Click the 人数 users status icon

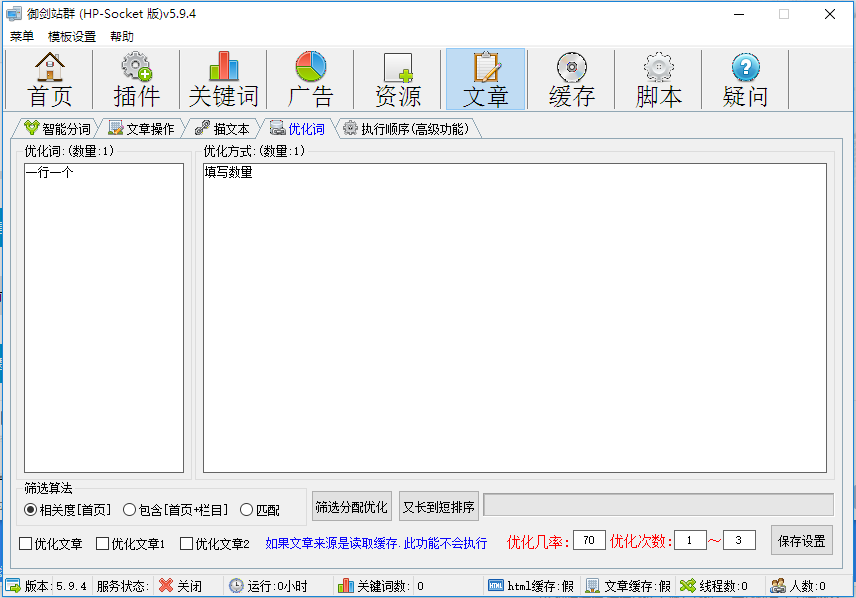pyautogui.click(x=778, y=586)
